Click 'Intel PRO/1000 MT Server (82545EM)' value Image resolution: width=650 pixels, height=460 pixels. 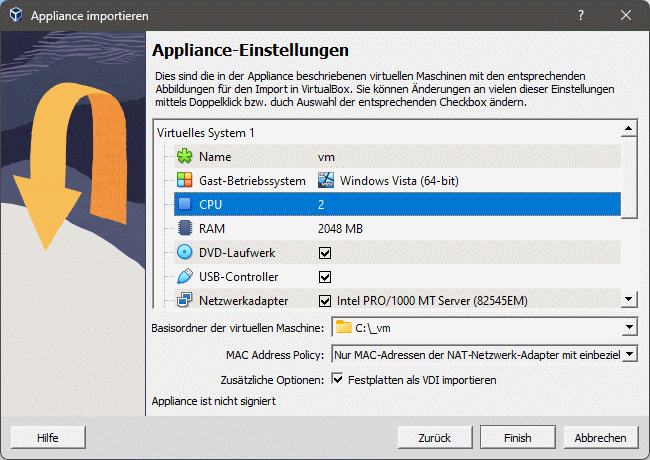tap(432, 301)
